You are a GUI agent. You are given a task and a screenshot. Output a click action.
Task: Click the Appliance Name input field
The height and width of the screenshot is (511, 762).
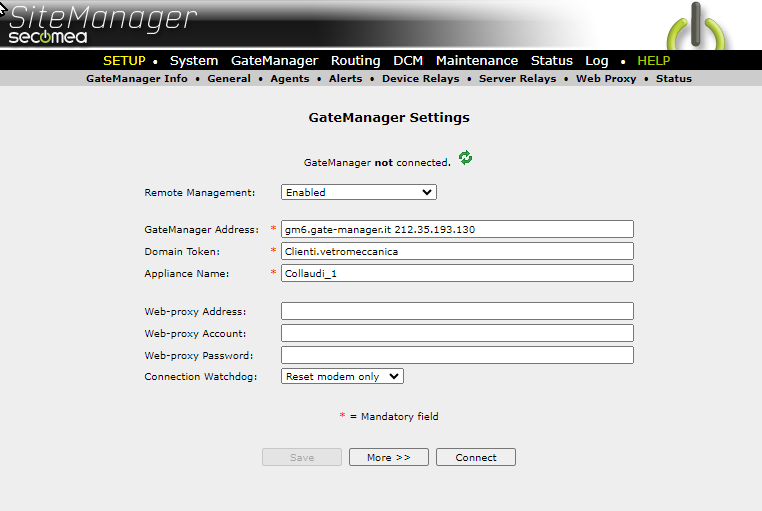point(457,273)
